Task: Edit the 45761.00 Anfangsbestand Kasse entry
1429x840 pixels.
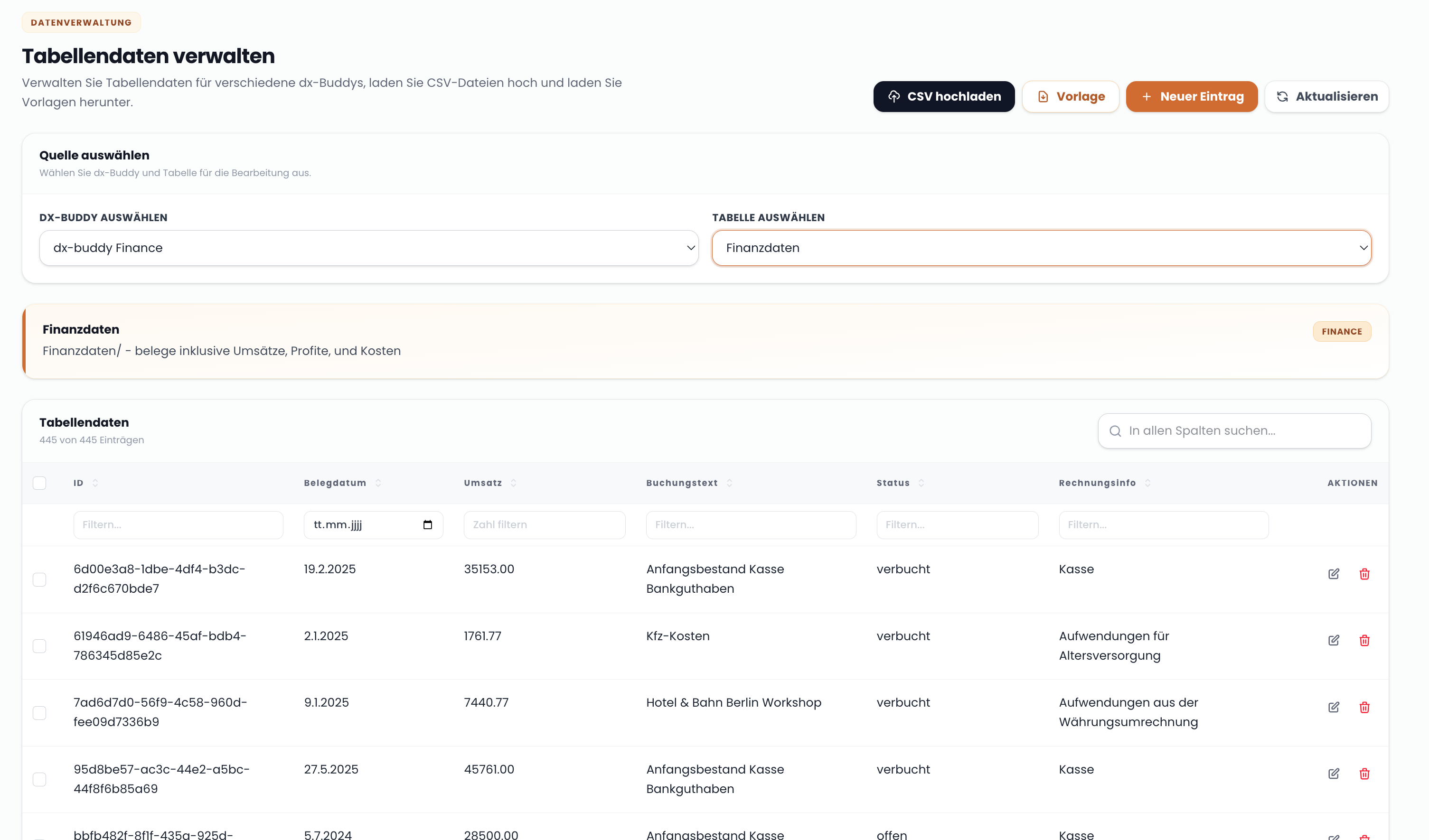Action: click(1333, 774)
